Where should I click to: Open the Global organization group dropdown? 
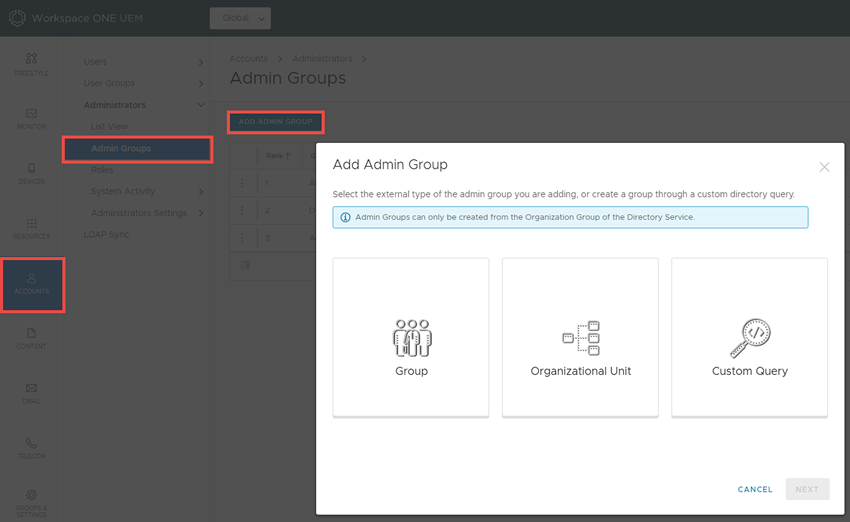240,18
